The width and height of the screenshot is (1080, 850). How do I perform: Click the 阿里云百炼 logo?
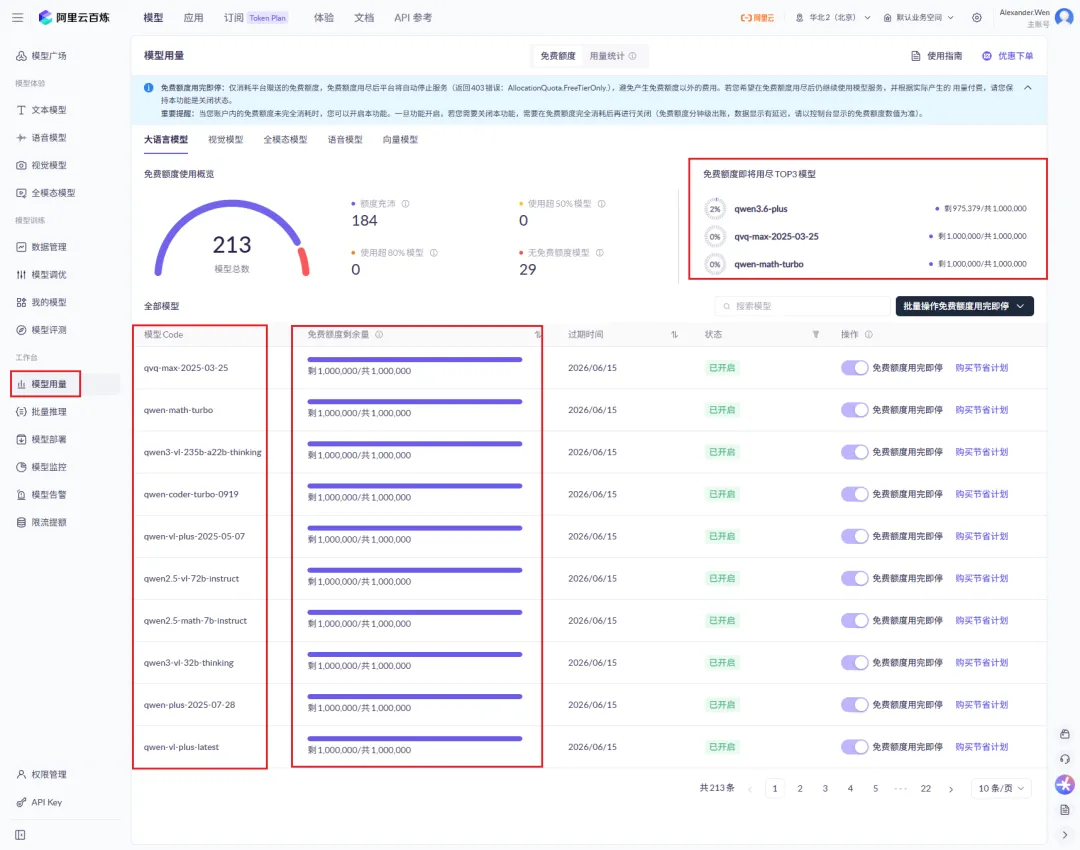tap(74, 18)
